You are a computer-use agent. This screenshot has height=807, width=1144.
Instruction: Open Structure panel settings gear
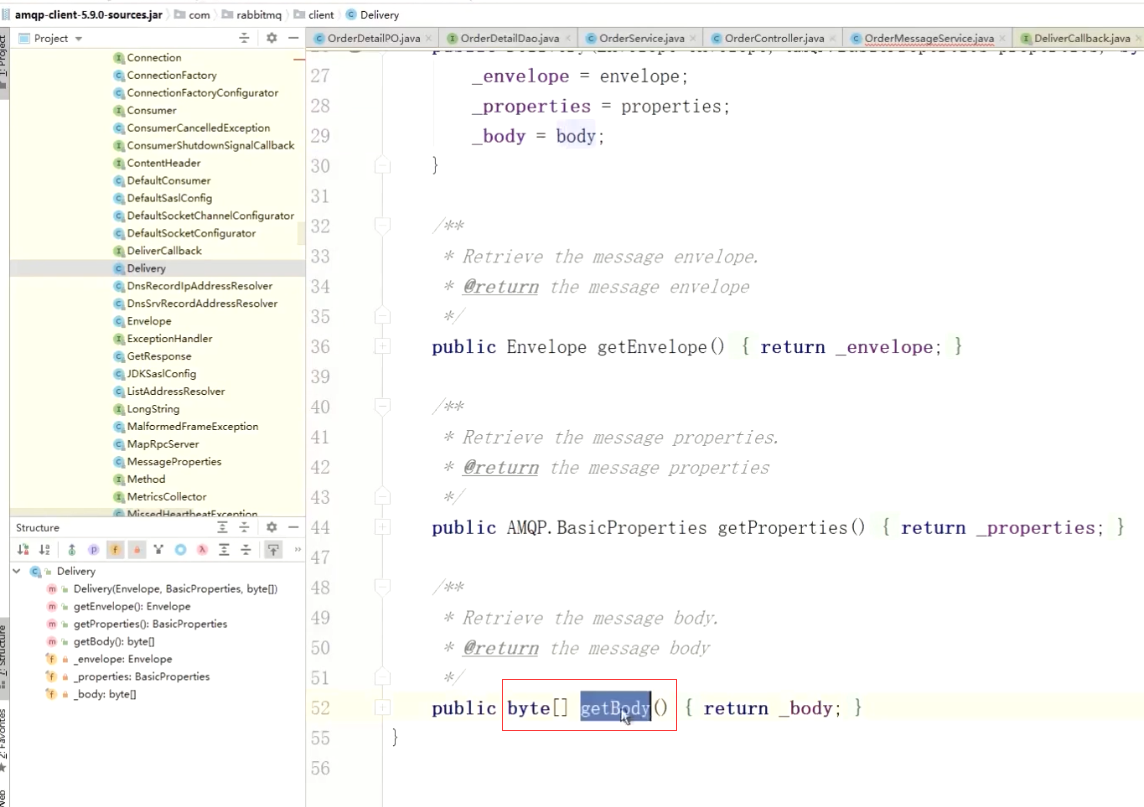[x=271, y=527]
